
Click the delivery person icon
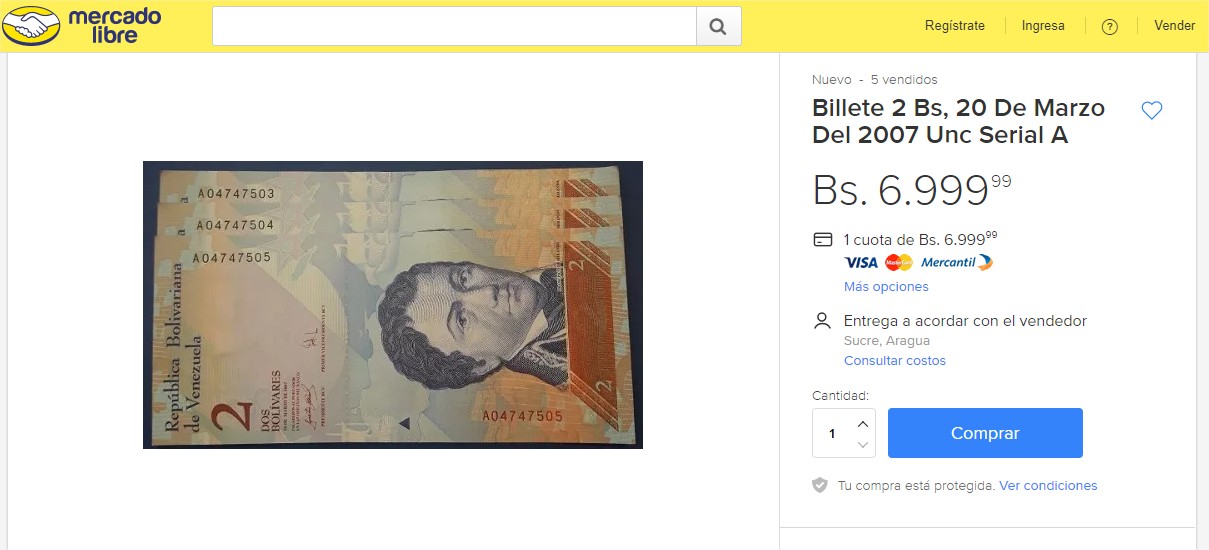(x=823, y=321)
